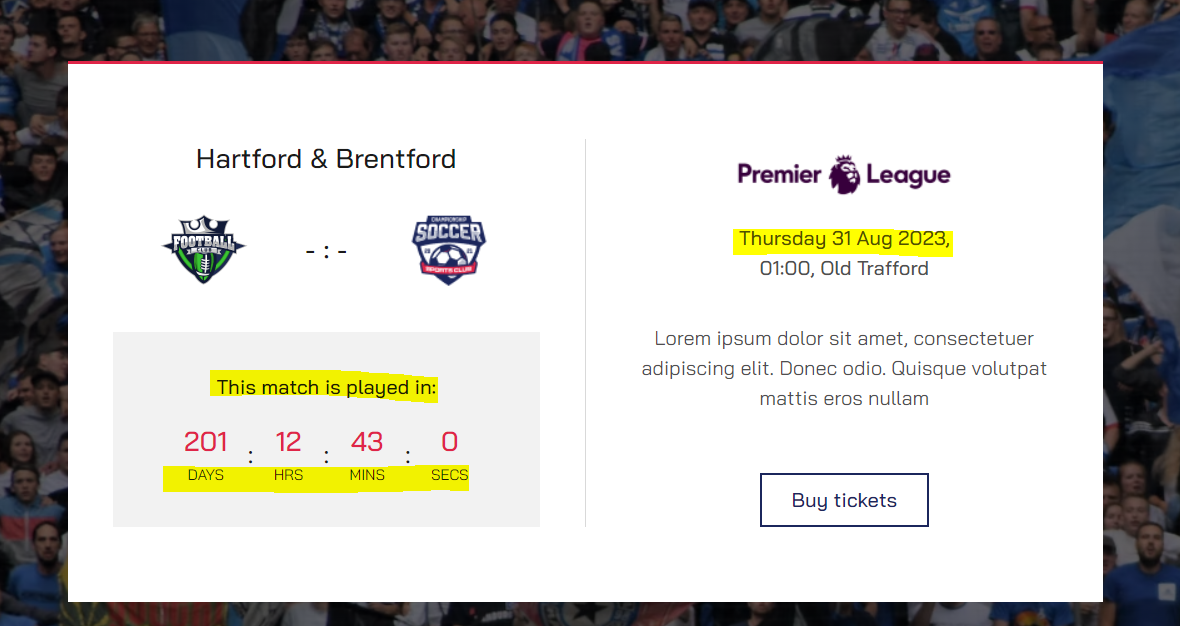Click the 43 minutes countdown number
Viewport: 1180px width, 626px height.
[x=367, y=441]
